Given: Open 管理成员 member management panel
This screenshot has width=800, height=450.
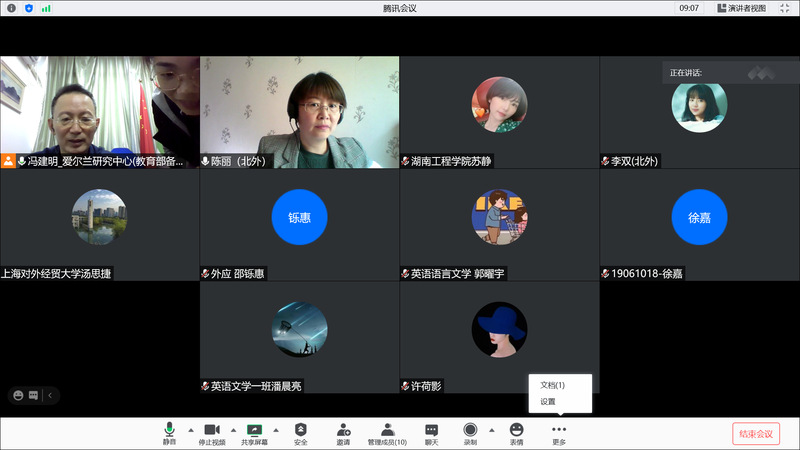Looking at the screenshot, I should [x=387, y=431].
